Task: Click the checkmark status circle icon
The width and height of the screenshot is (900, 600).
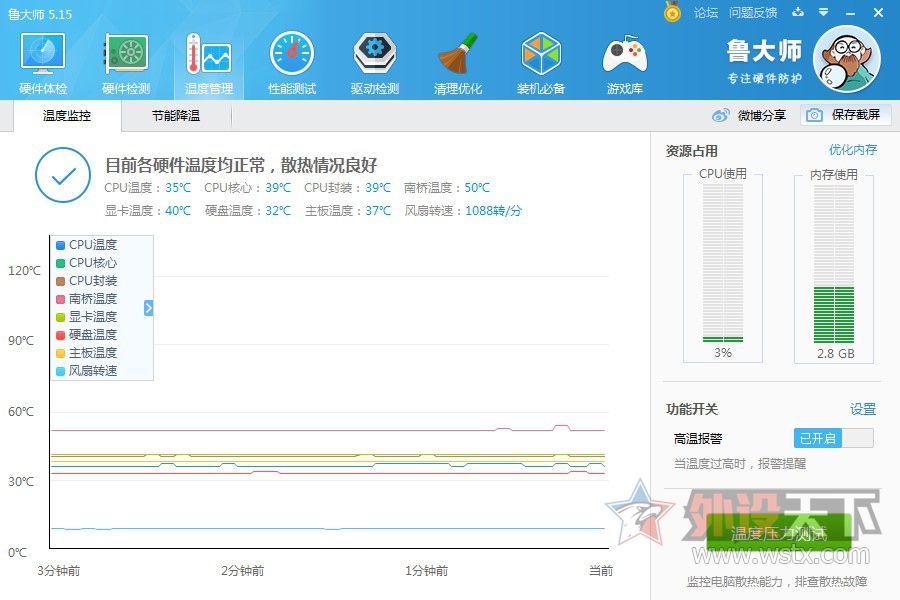Action: click(x=63, y=175)
